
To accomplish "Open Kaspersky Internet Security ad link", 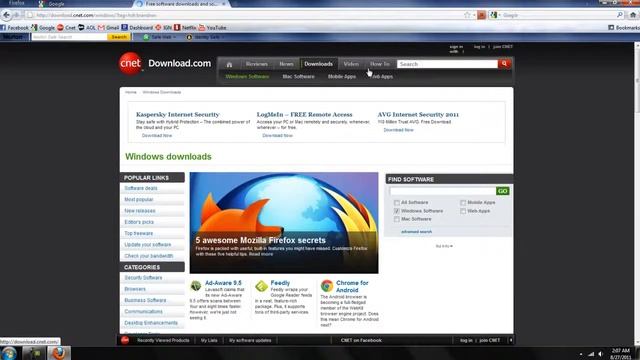I will tap(178, 114).
